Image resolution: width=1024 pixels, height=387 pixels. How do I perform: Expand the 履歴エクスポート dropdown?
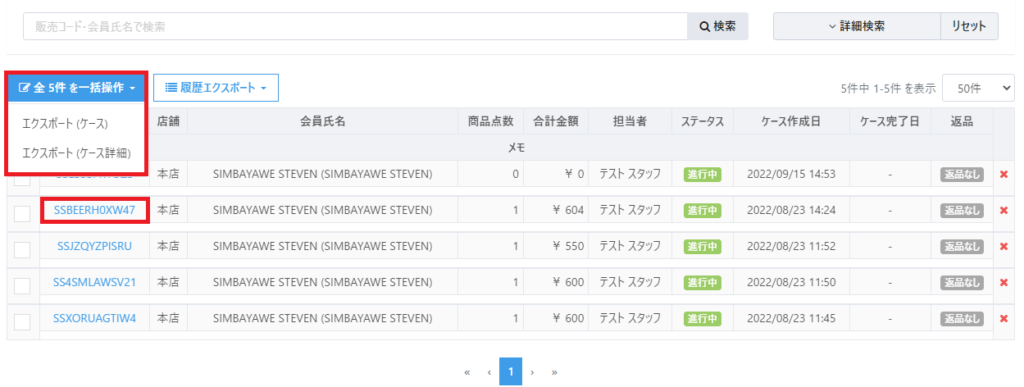coord(216,87)
